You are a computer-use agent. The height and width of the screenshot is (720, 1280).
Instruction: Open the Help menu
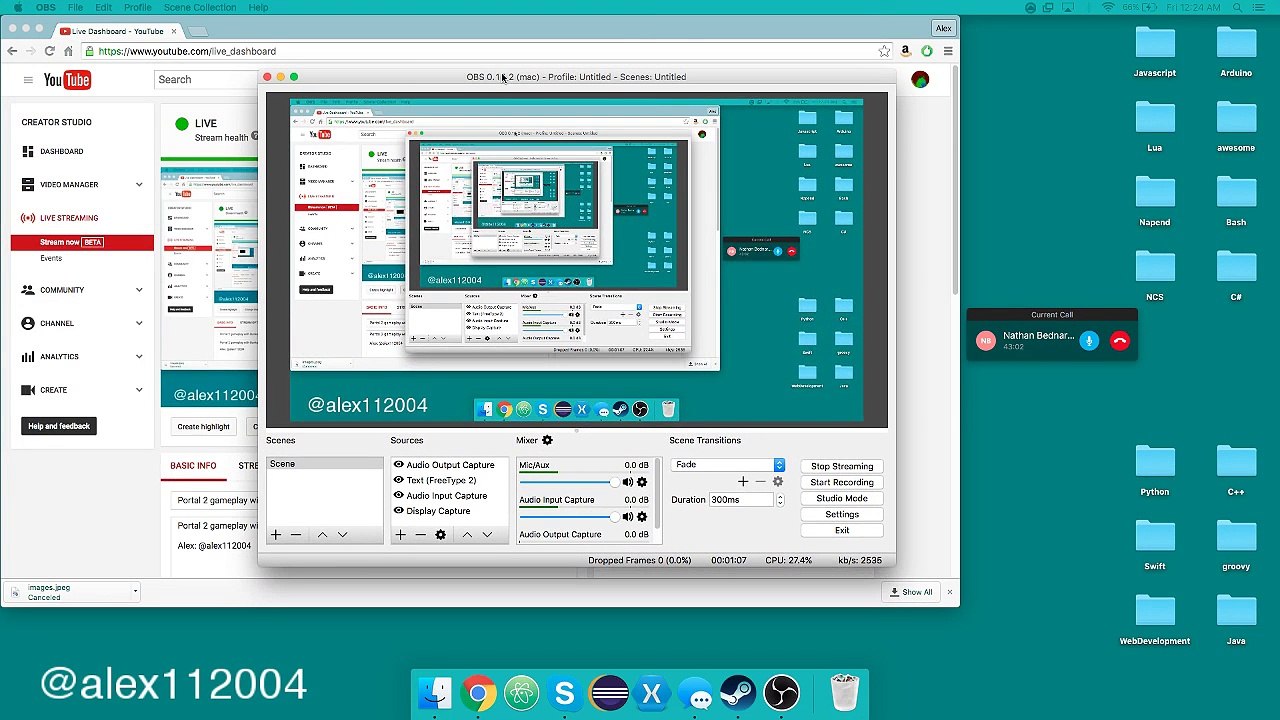point(258,7)
